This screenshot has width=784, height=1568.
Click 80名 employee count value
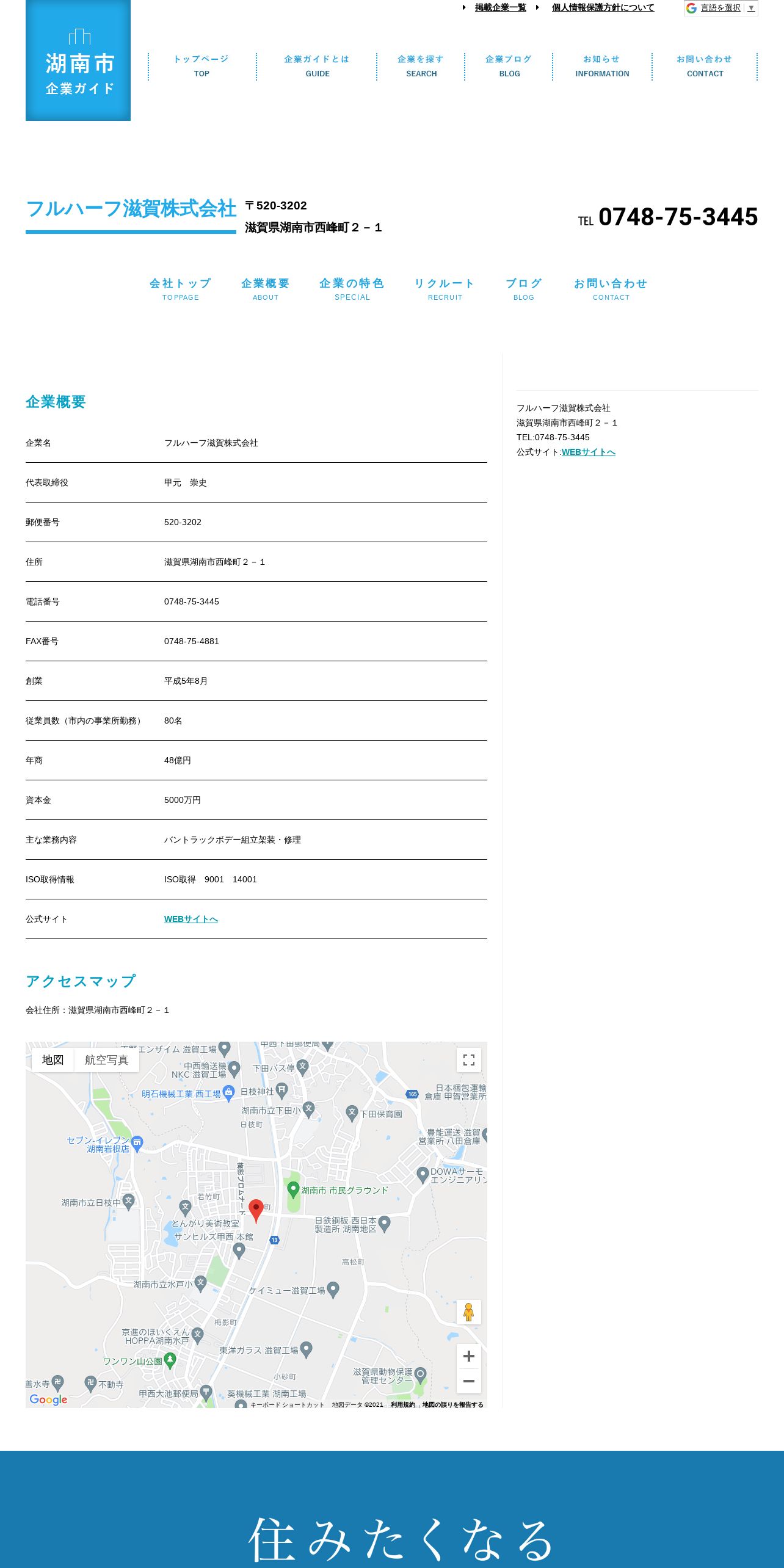point(173,721)
